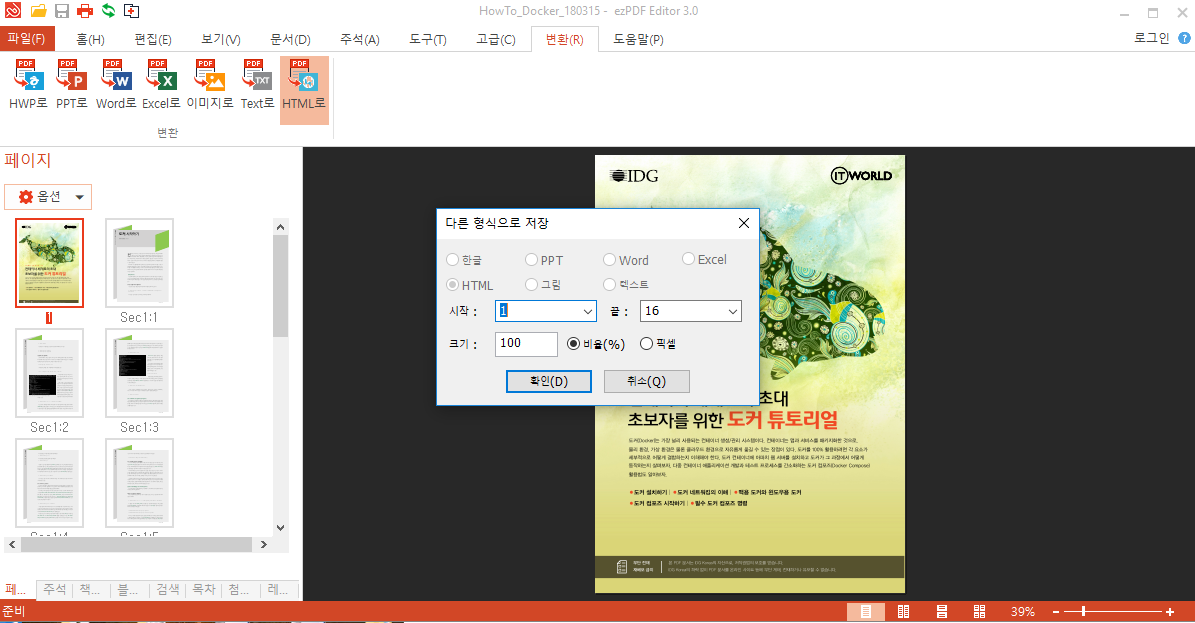Click the horizontal scrollbar right arrow

(x=264, y=544)
